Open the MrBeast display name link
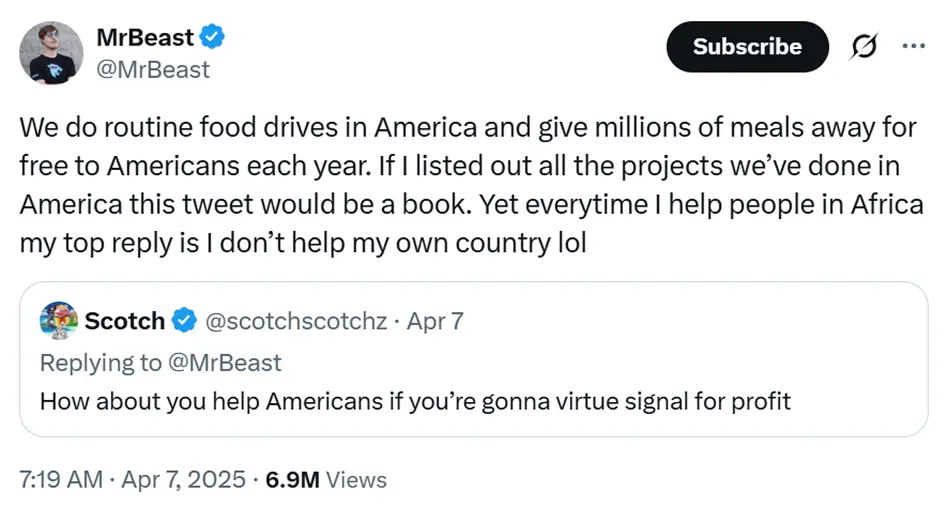The image size is (948, 511). click(x=145, y=38)
